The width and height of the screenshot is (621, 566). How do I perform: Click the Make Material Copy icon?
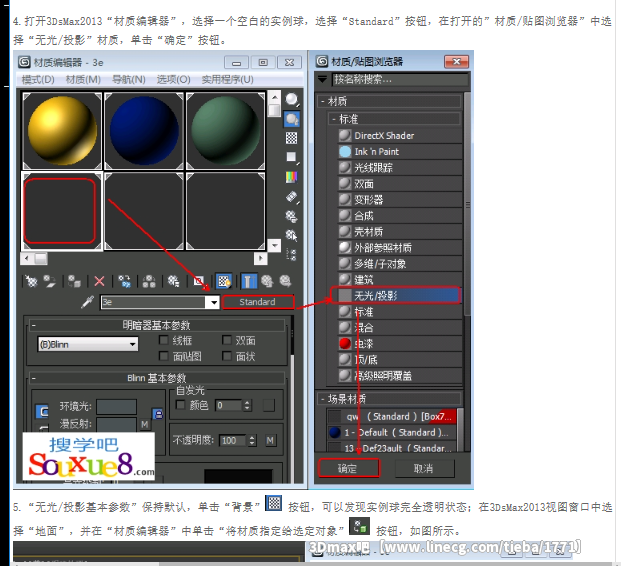click(124, 281)
